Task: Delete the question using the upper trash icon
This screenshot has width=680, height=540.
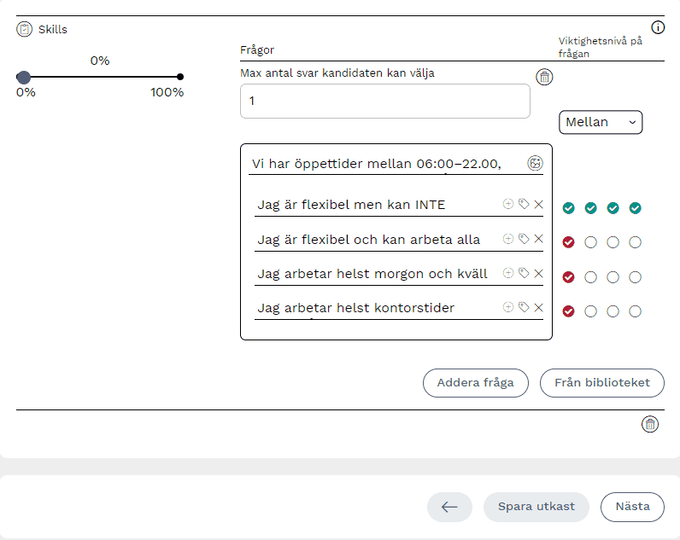Action: [543, 77]
